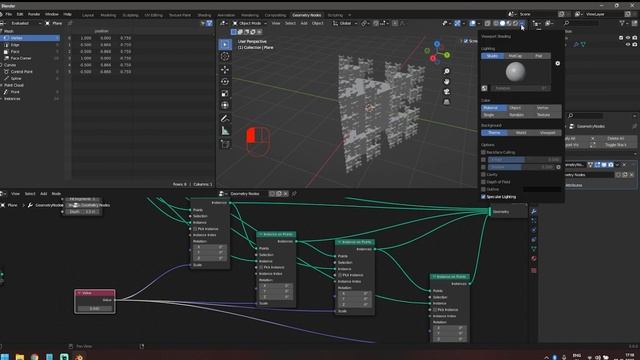Open the Render menu
Image resolution: width=640 pixels, height=360 pixels.
pyautogui.click(x=34, y=14)
